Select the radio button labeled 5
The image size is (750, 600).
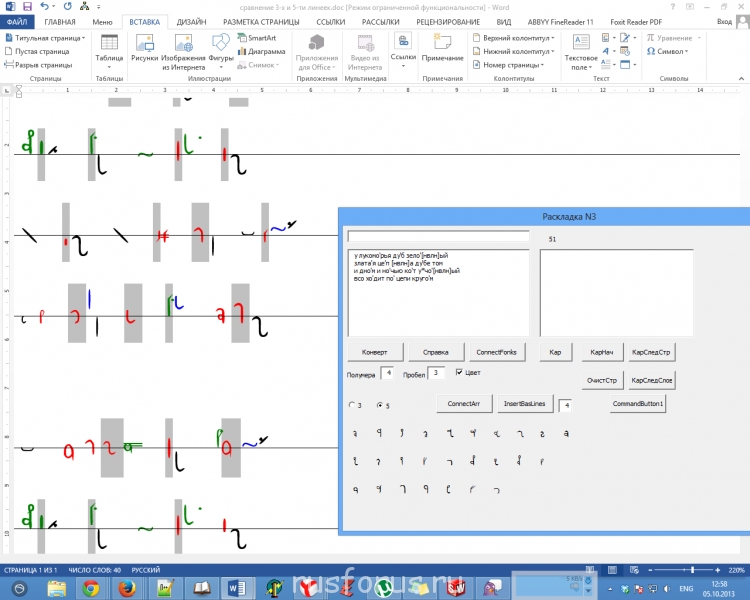click(x=378, y=405)
